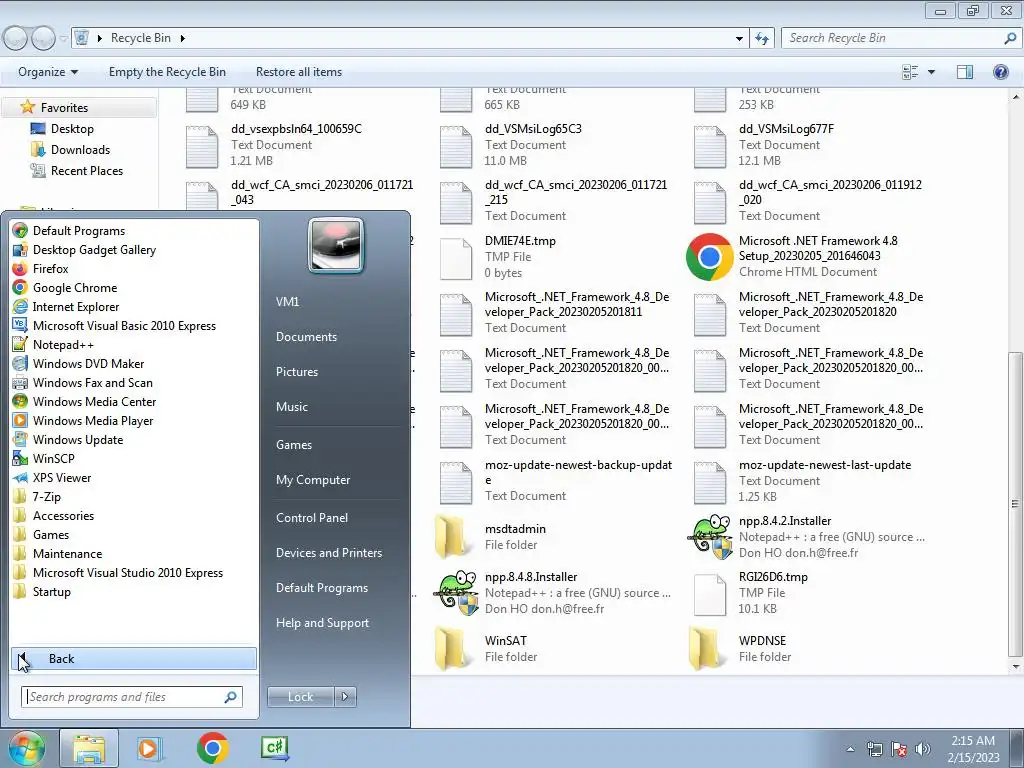Open Internet Explorer

coord(66,306)
